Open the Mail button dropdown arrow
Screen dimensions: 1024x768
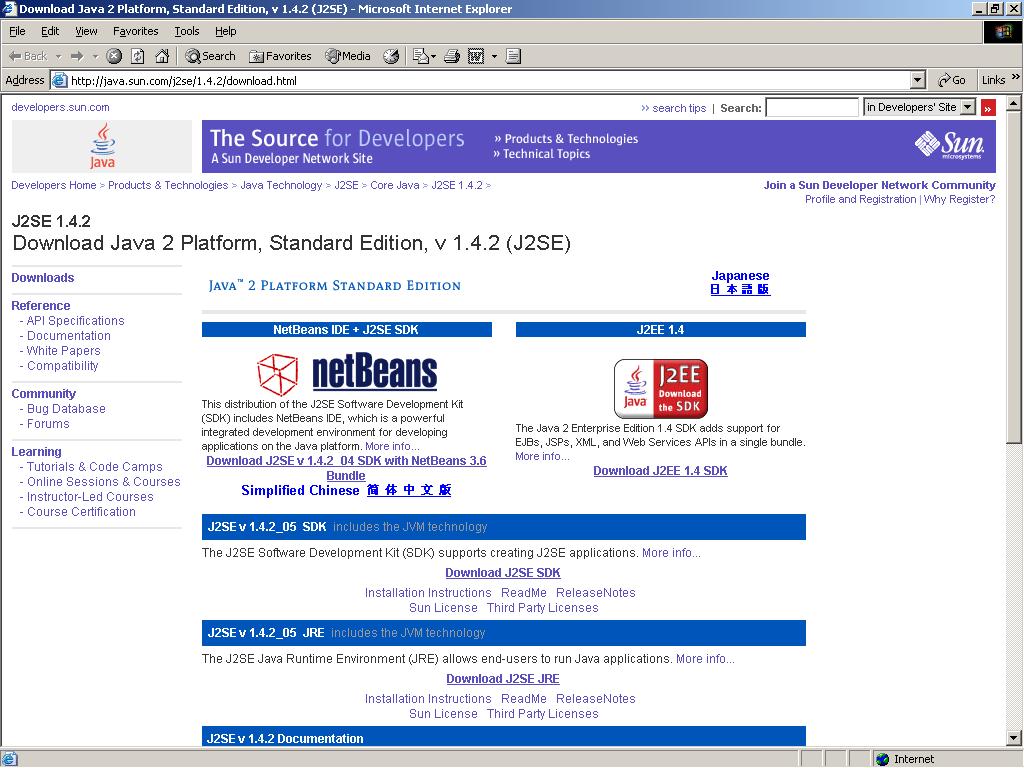click(x=433, y=56)
